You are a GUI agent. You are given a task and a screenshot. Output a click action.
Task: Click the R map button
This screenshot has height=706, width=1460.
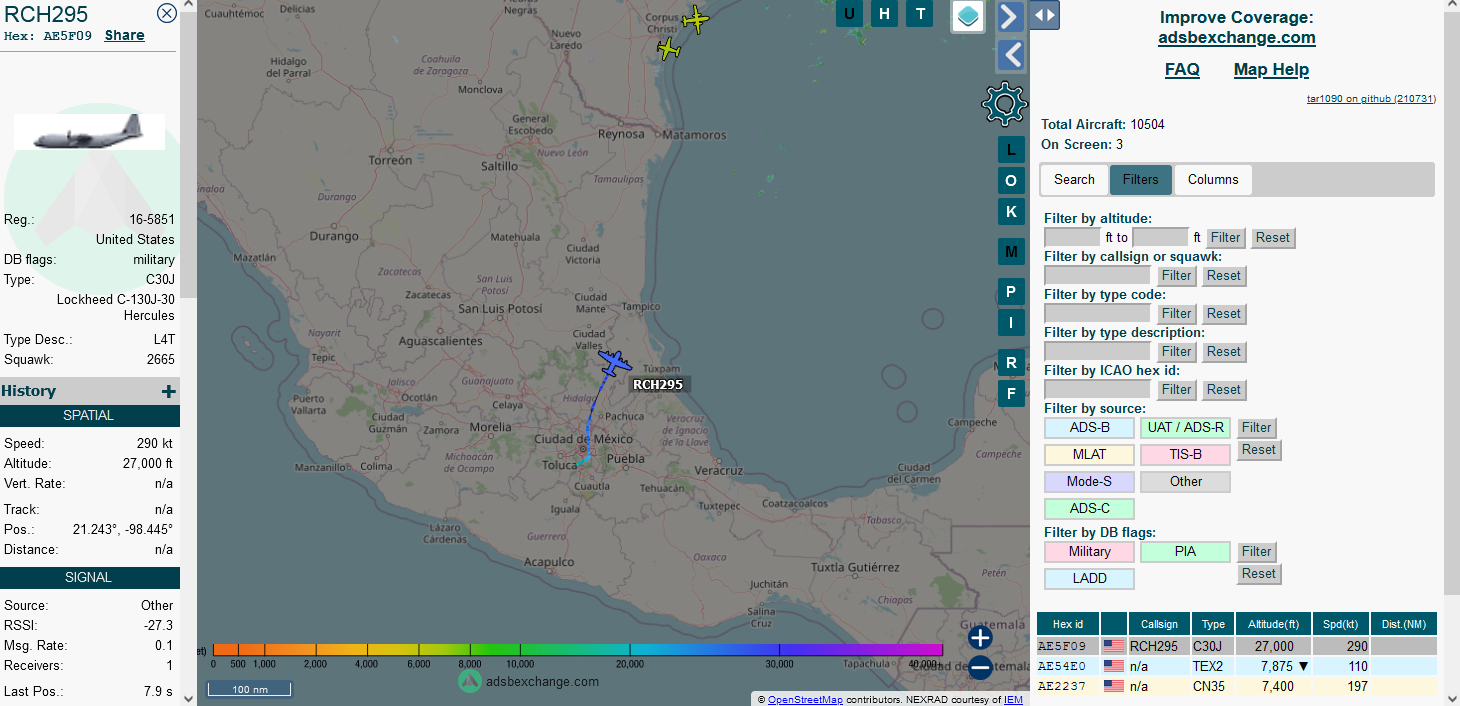pyautogui.click(x=1011, y=363)
